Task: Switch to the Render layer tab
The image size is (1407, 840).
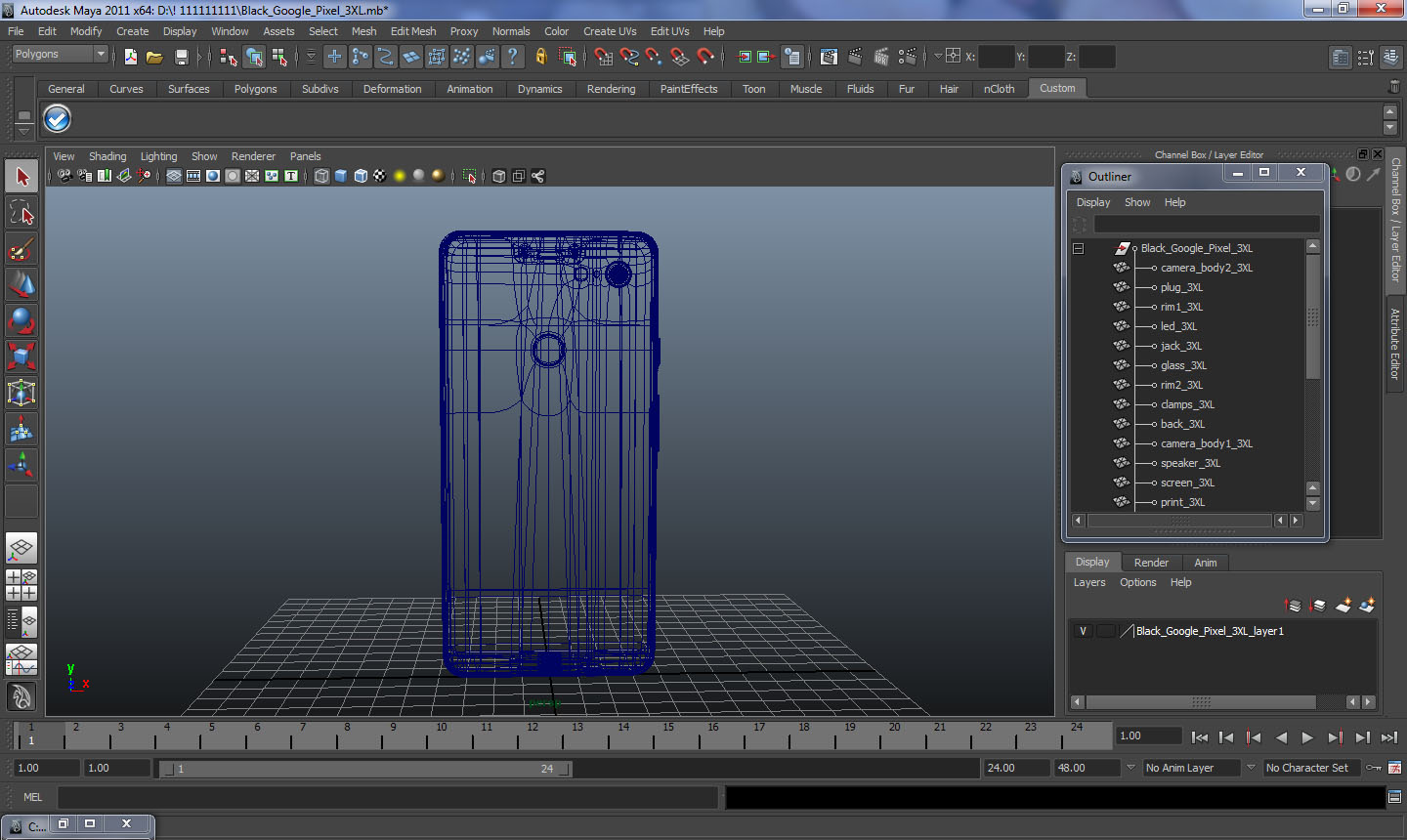Action: 1151,563
